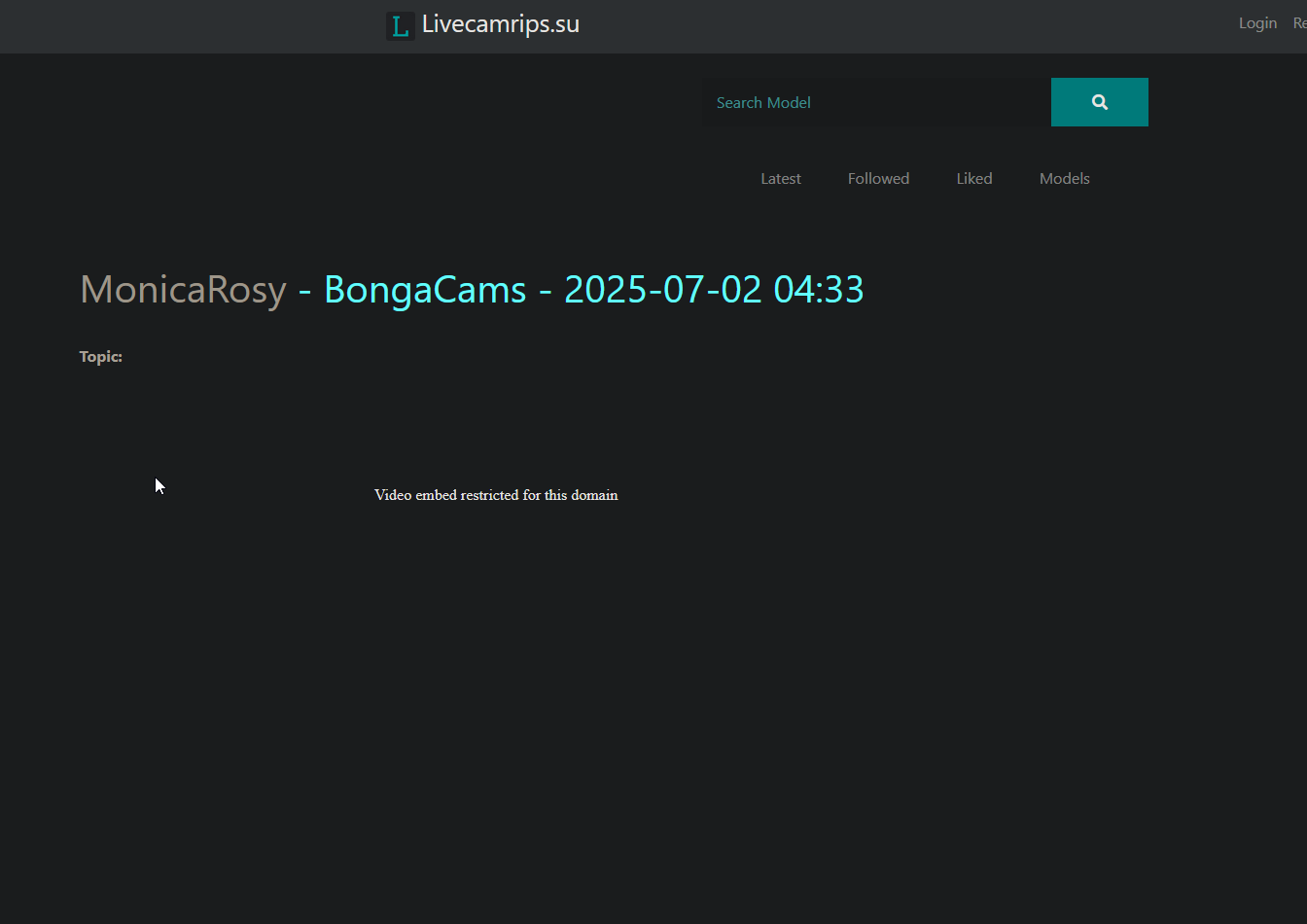Go to the Followed tab
This screenshot has width=1307, height=924.
878,179
